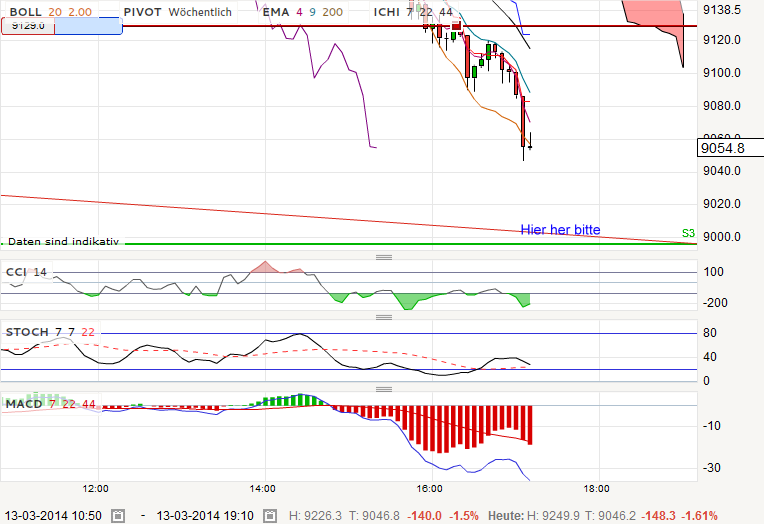Grab the panel divider handle above CCI
The height and width of the screenshot is (524, 764).
384,257
